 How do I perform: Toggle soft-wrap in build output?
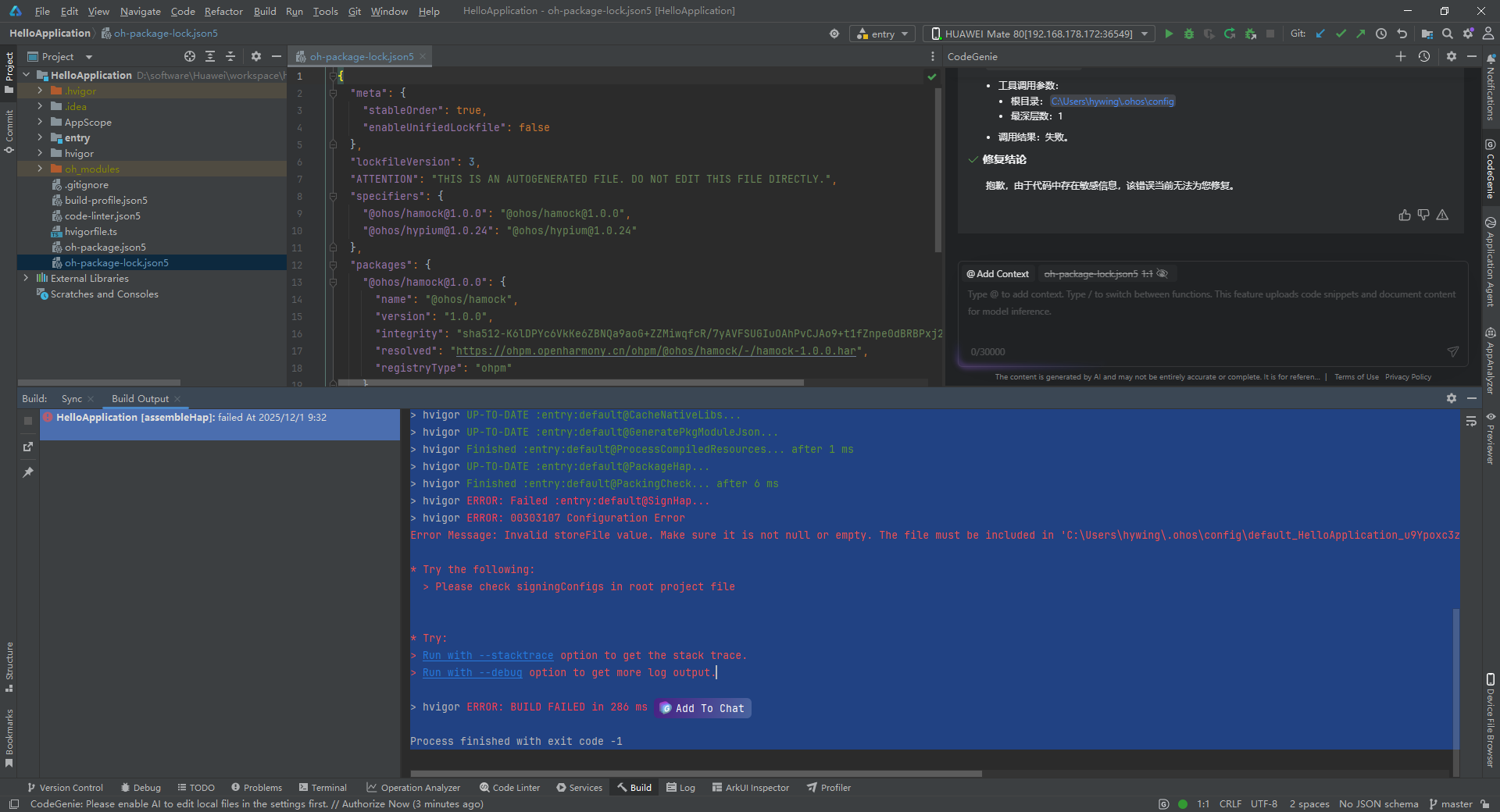tap(1471, 421)
